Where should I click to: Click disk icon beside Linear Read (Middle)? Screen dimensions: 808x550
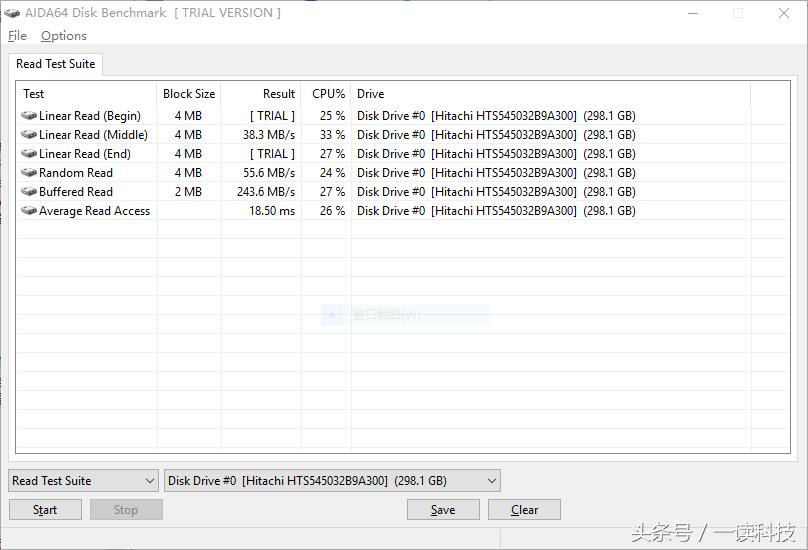coord(29,135)
